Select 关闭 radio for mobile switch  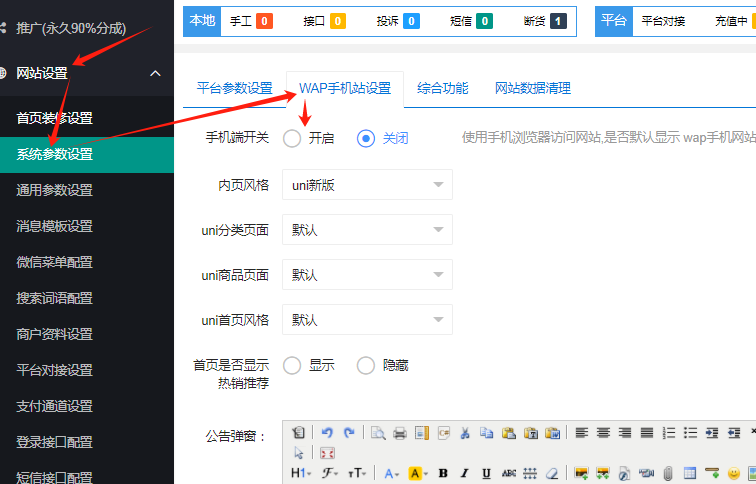pyautogui.click(x=366, y=138)
